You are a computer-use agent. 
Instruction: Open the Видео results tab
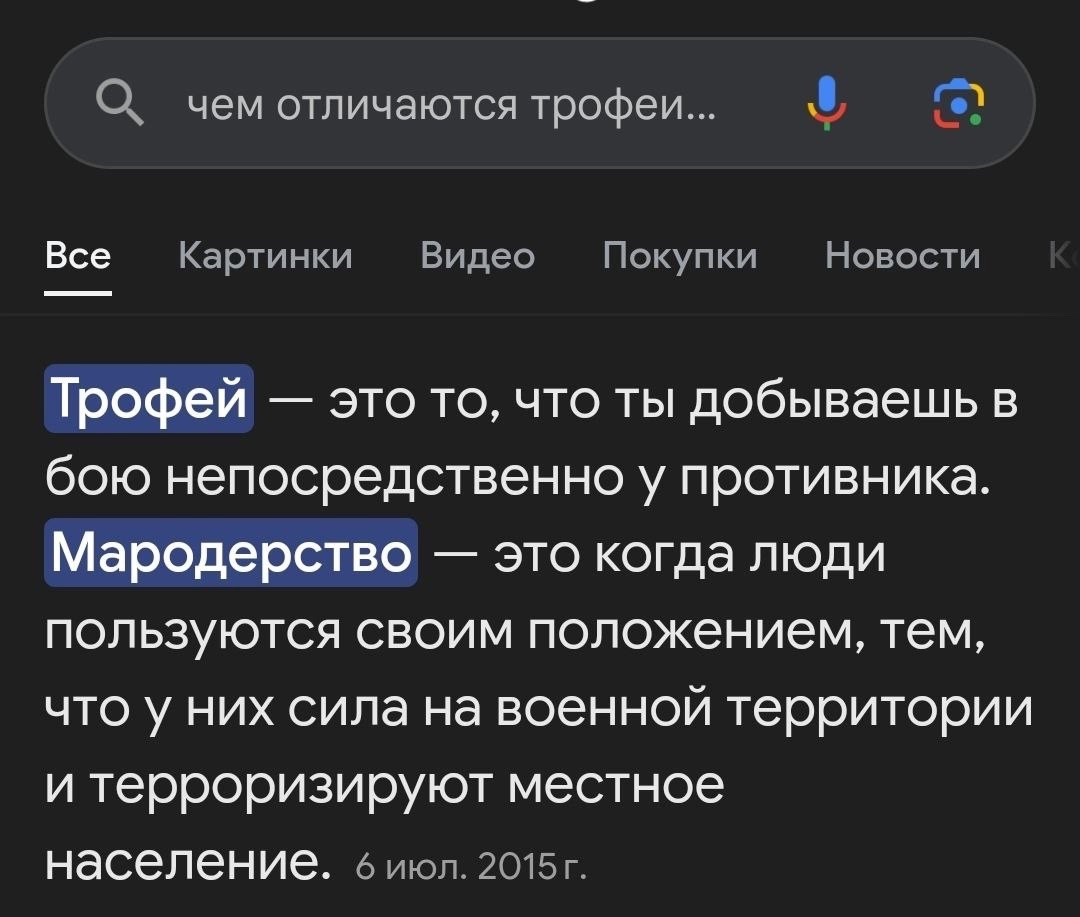477,257
